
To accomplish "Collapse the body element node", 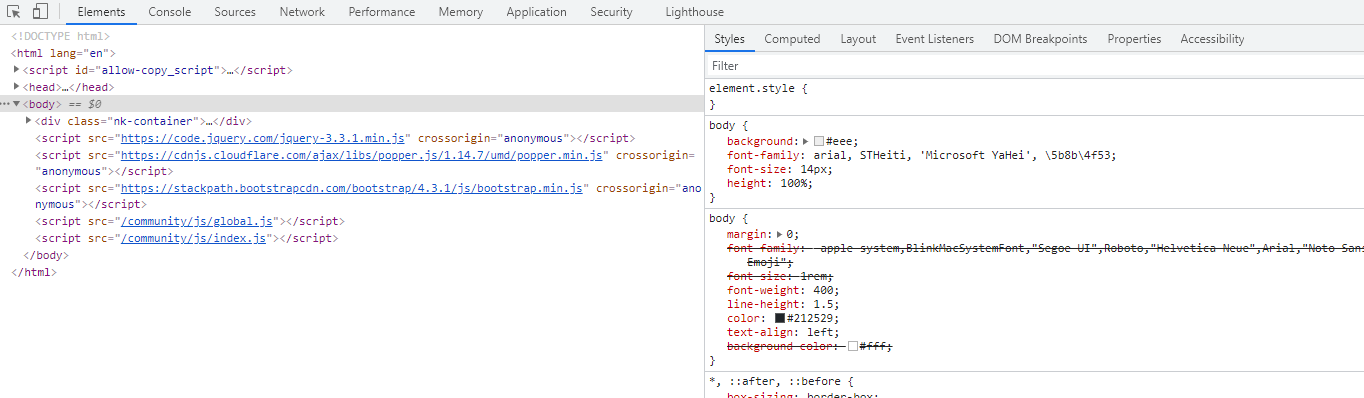I will (x=17, y=104).
